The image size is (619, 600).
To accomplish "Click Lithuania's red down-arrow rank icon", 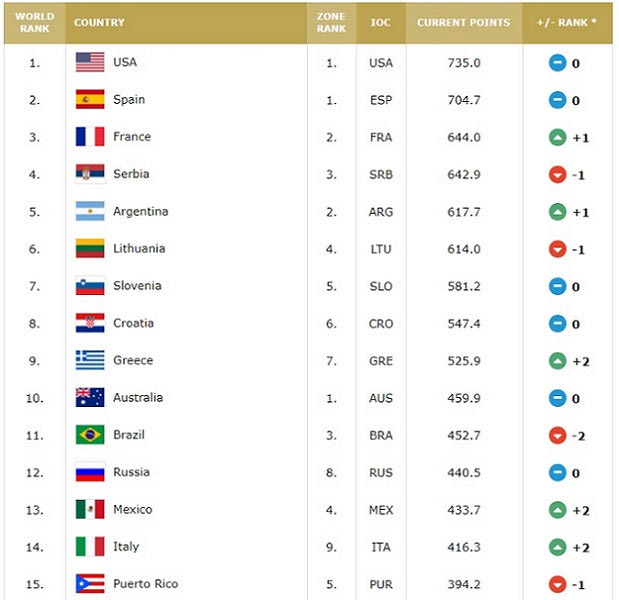I will pos(557,249).
